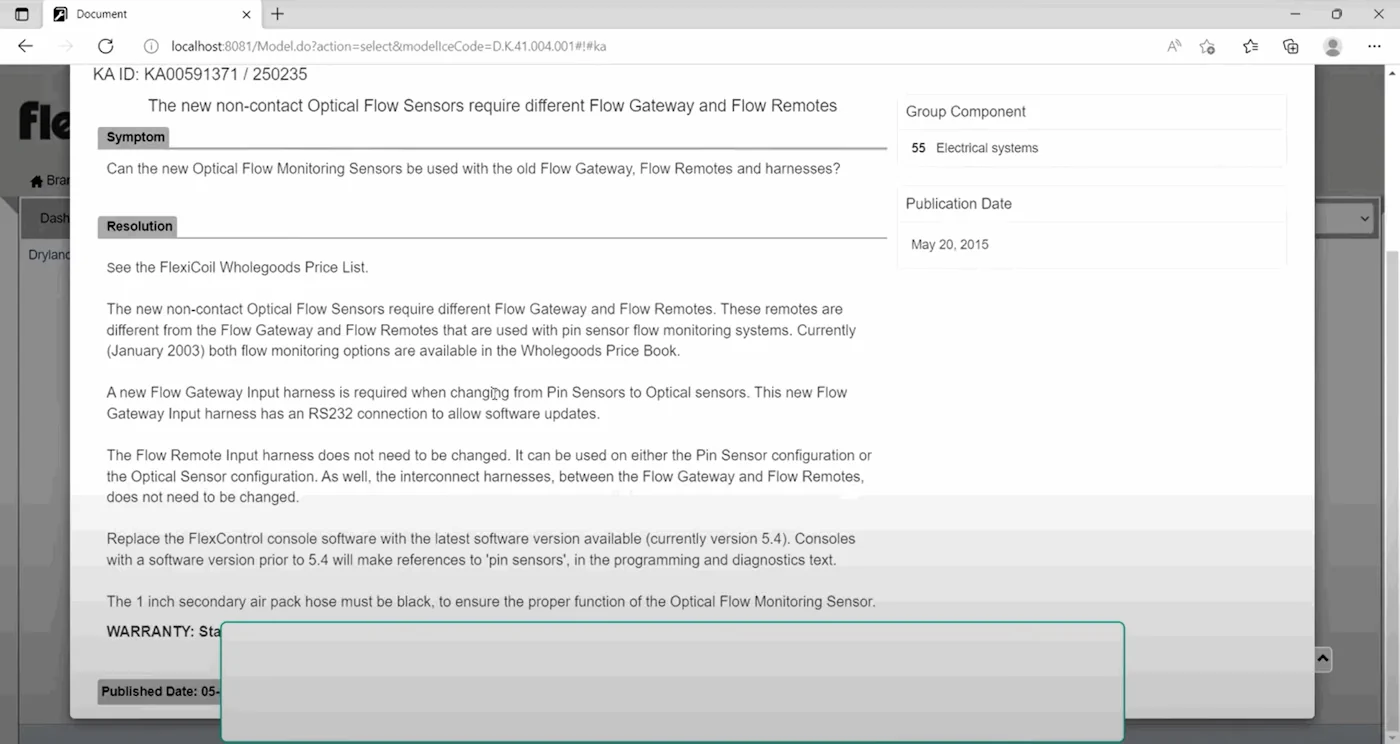View site information icon in address bar
This screenshot has width=1400, height=744.
(x=152, y=46)
